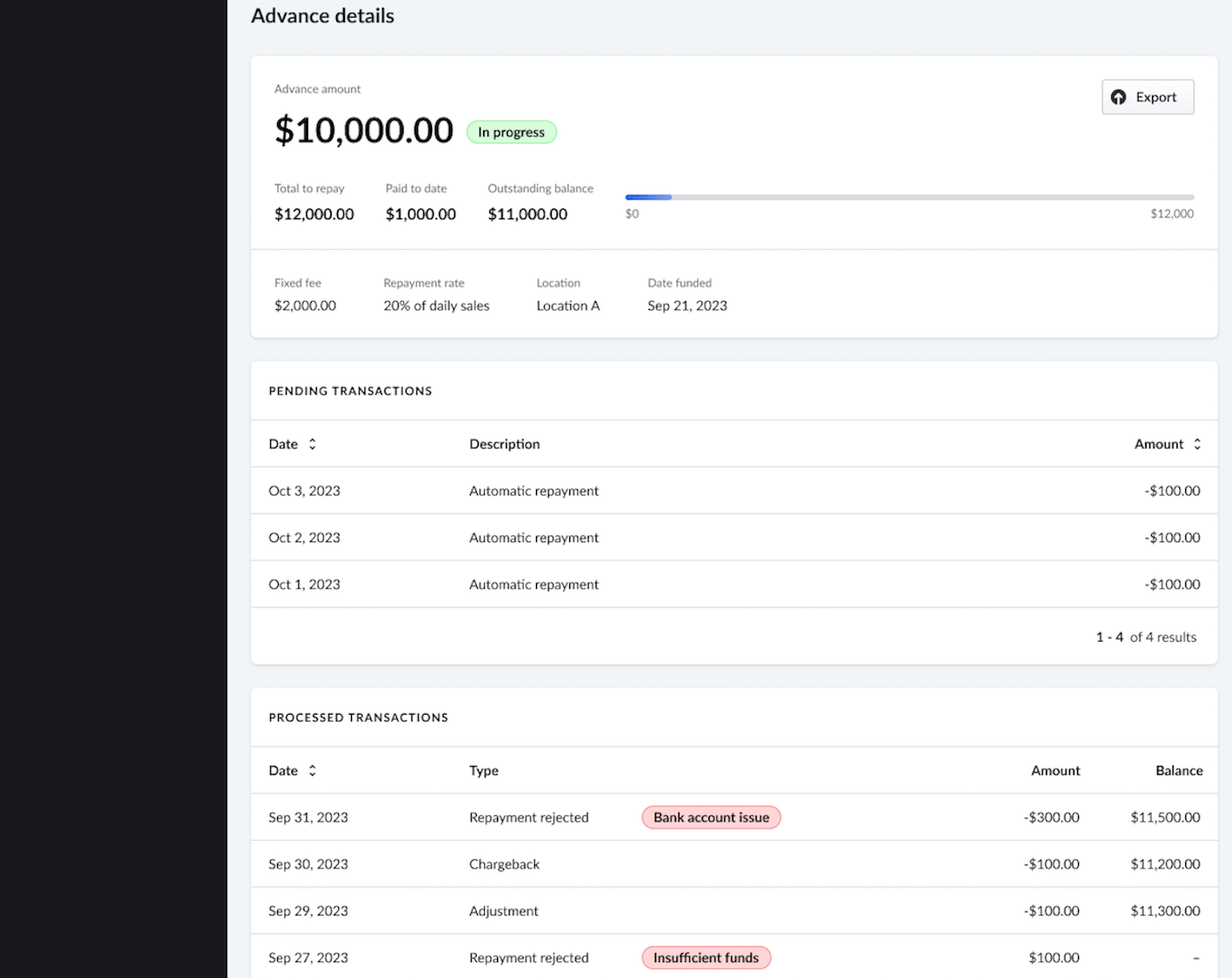The image size is (1232, 978).
Task: Sort pending transactions by Date arrows
Action: coord(312,445)
